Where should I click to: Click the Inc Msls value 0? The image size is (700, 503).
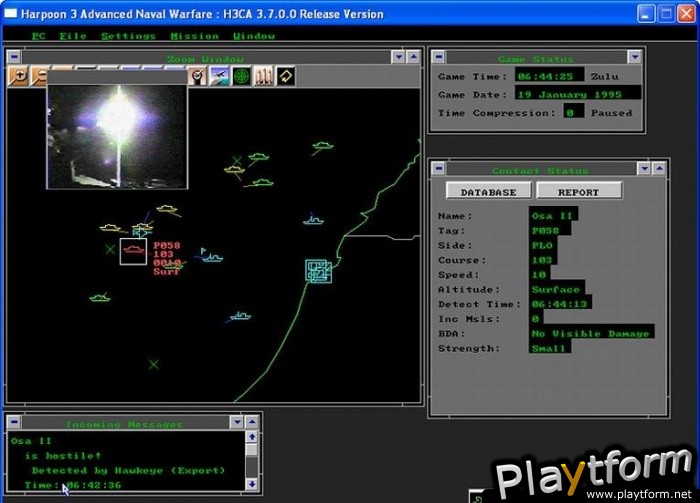(536, 319)
